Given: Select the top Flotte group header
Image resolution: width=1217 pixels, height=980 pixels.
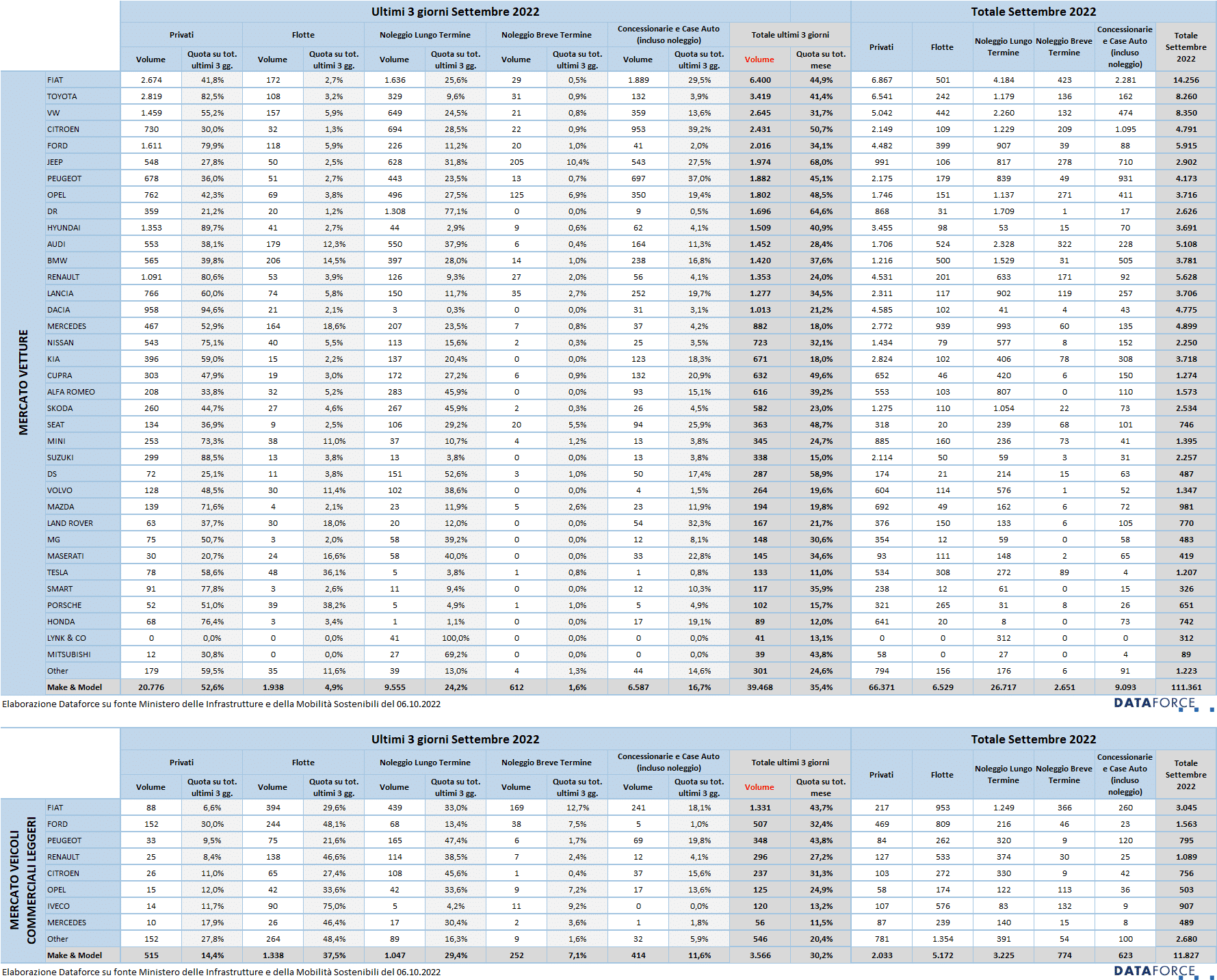Looking at the screenshot, I should point(303,35).
